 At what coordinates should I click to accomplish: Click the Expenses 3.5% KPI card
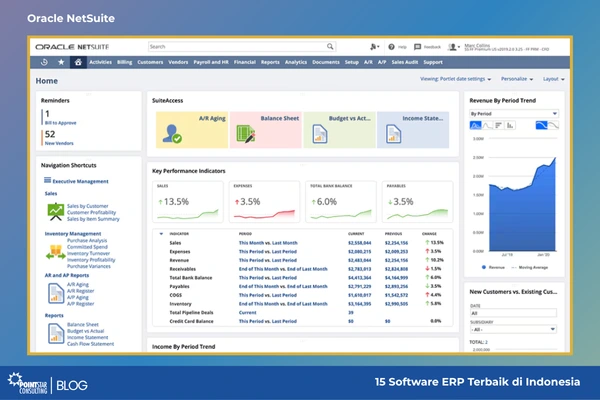tap(264, 202)
